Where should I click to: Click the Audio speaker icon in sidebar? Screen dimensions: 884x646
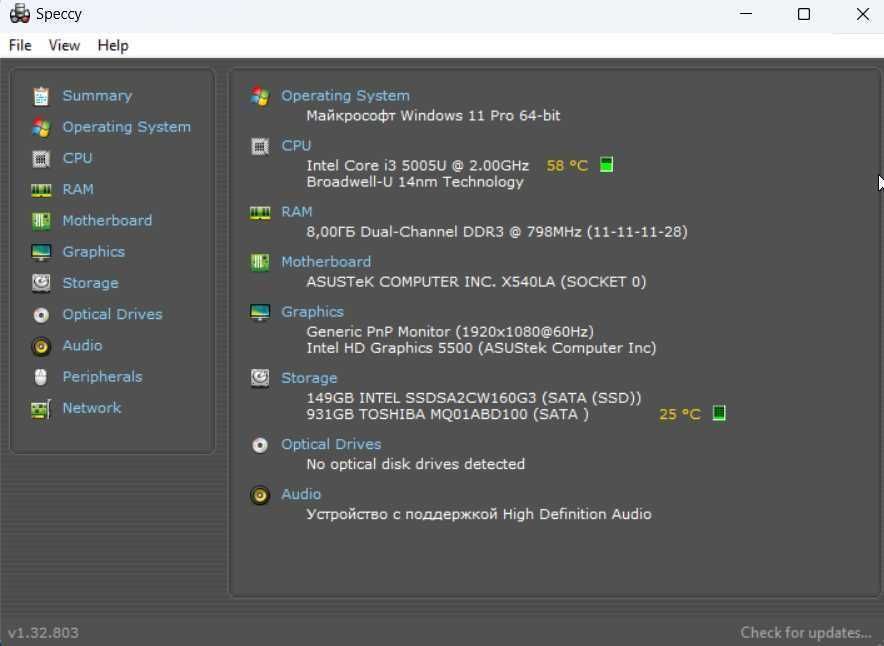point(41,346)
